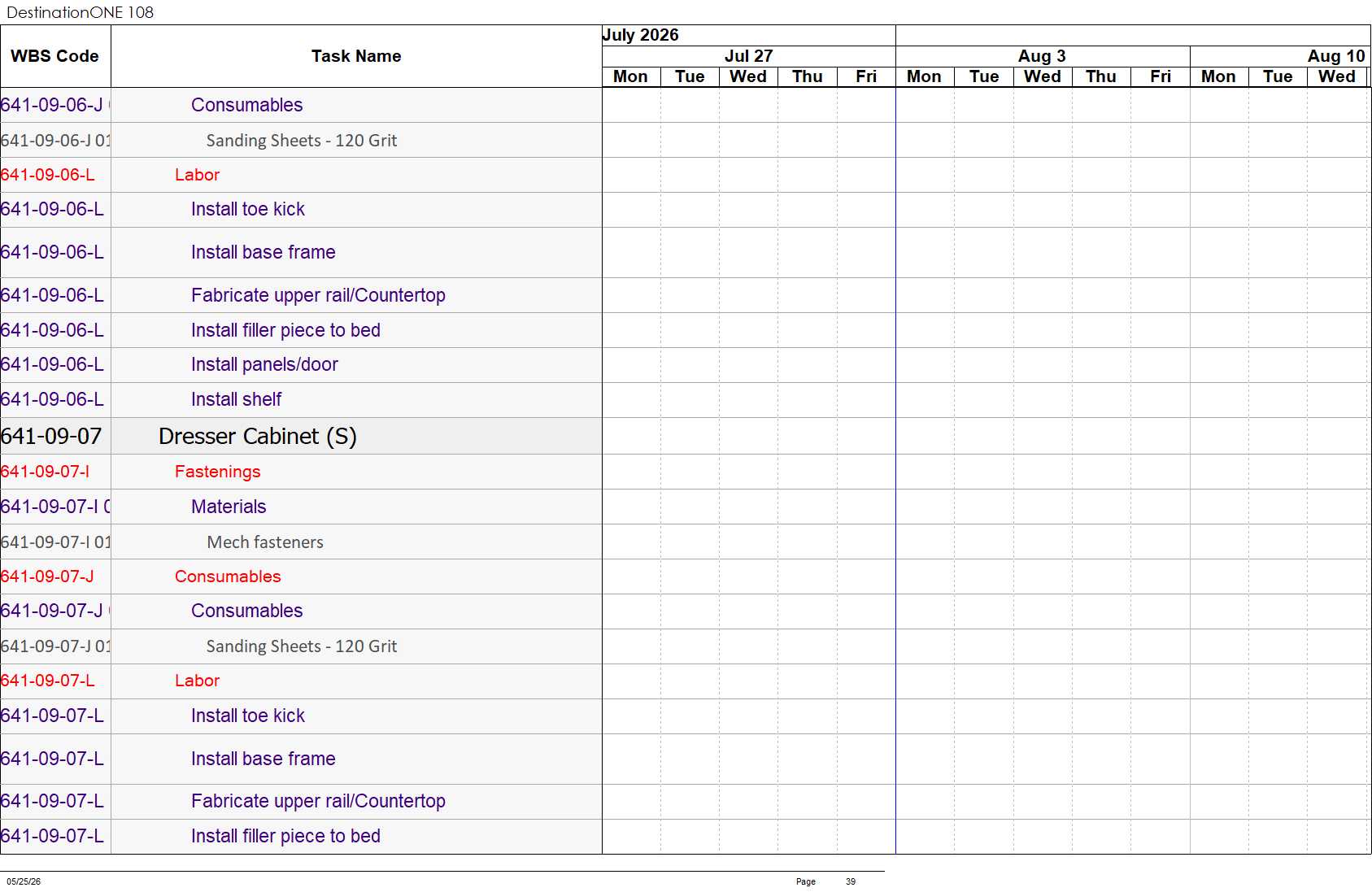Image resolution: width=1372 pixels, height=892 pixels.
Task: Select the purple Consumables task under 641-09-07-J
Action: pos(246,611)
